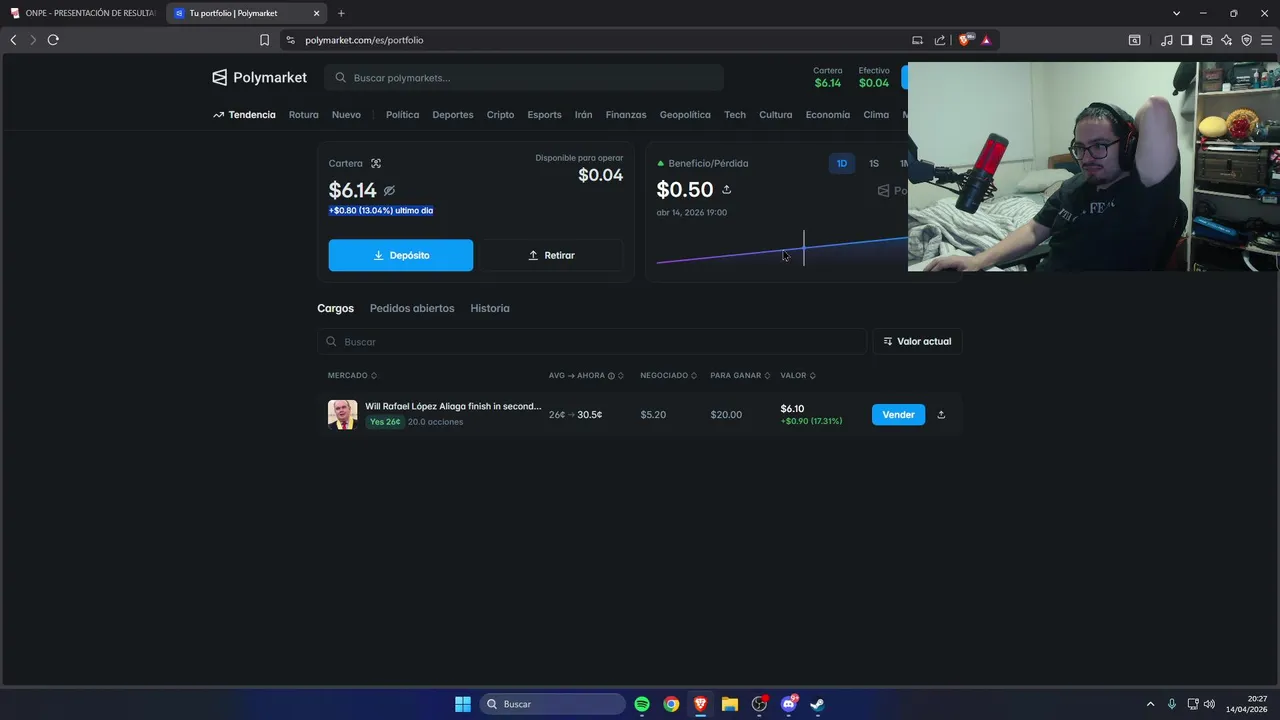Show hidden system tray icons chevron
Viewport: 1280px width, 720px height.
[x=1150, y=704]
